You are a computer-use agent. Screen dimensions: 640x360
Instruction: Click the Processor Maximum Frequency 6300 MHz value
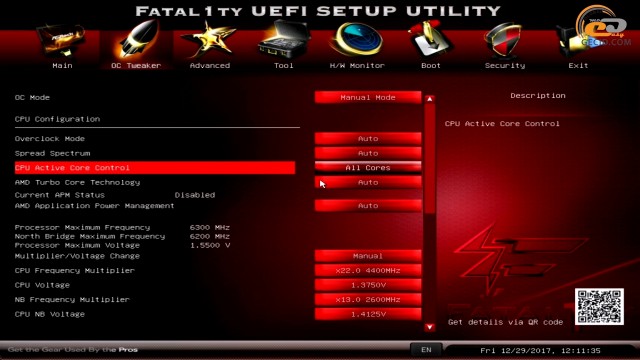point(209,227)
